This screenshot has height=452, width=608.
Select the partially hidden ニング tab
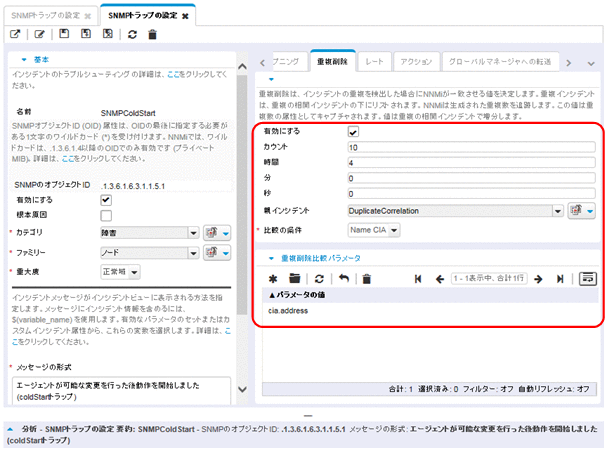[x=288, y=62]
